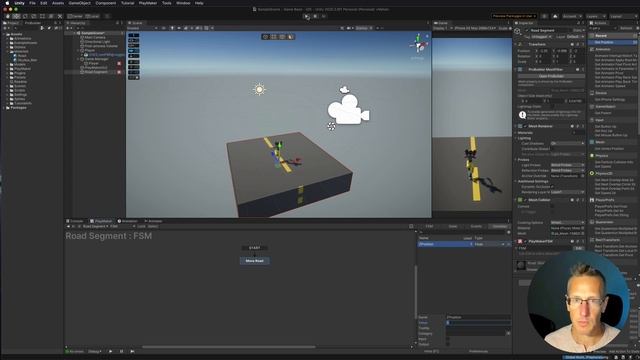This screenshot has height=360, width=640.
Task: Open the Events tab in PlayMaker panel
Action: 476,226
